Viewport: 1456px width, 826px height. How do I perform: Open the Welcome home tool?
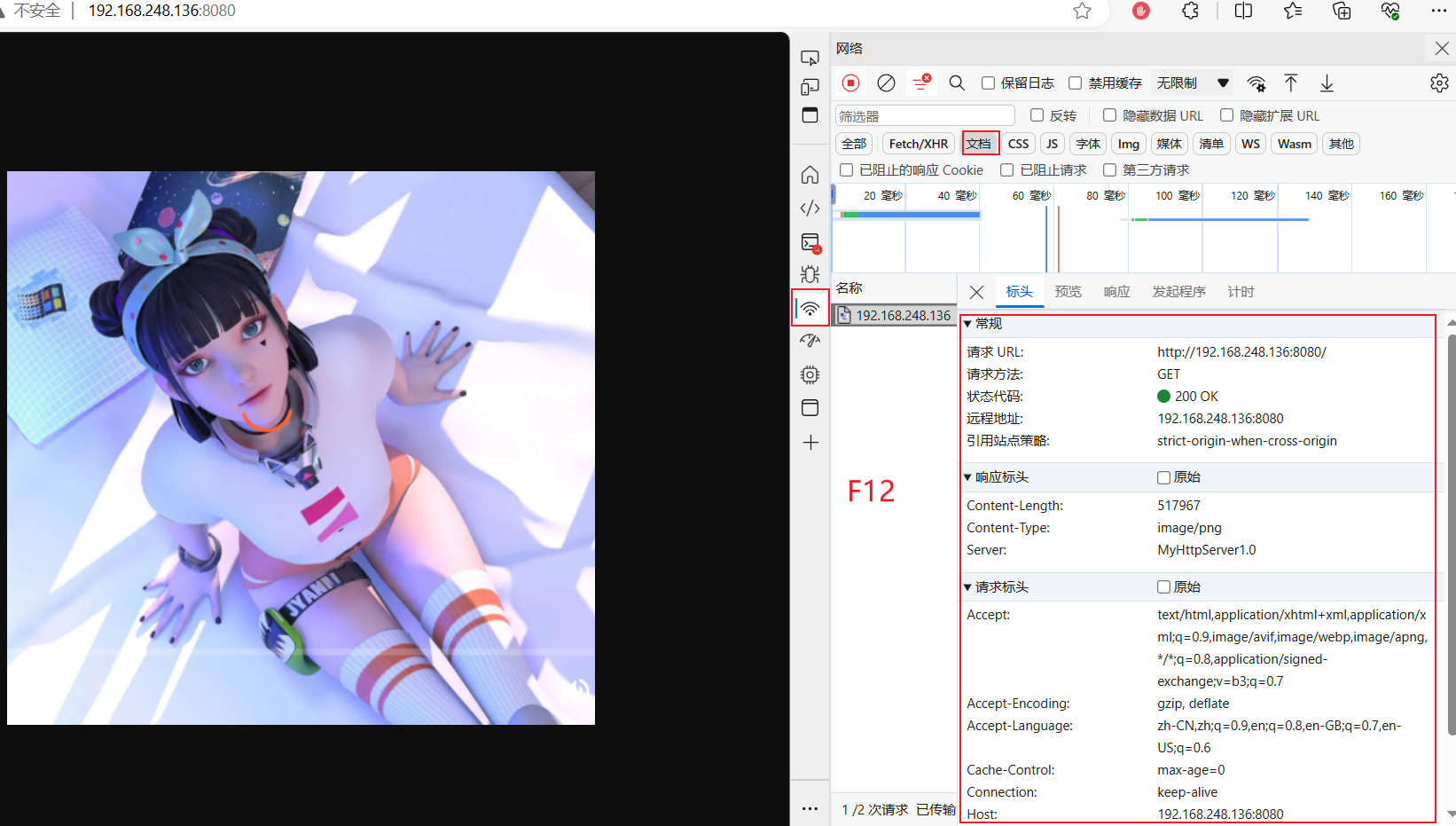pos(810,175)
